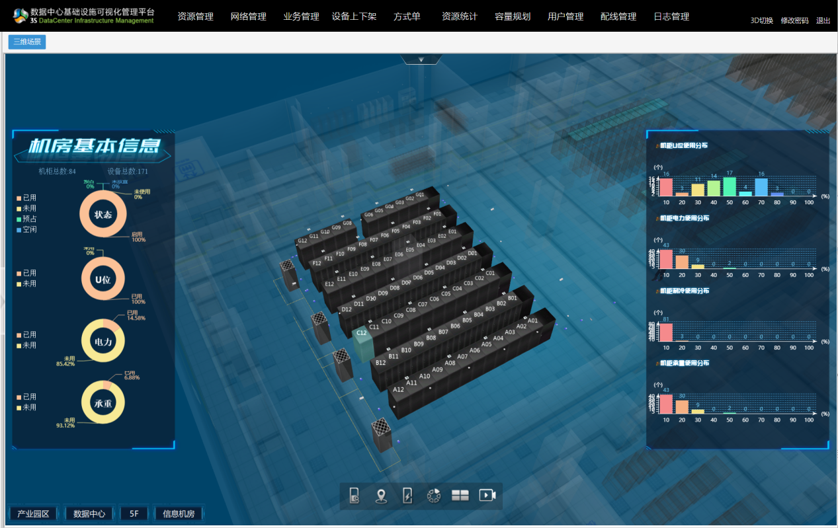The width and height of the screenshot is (838, 528).
Task: Click the platform logo in header
Action: [19, 16]
